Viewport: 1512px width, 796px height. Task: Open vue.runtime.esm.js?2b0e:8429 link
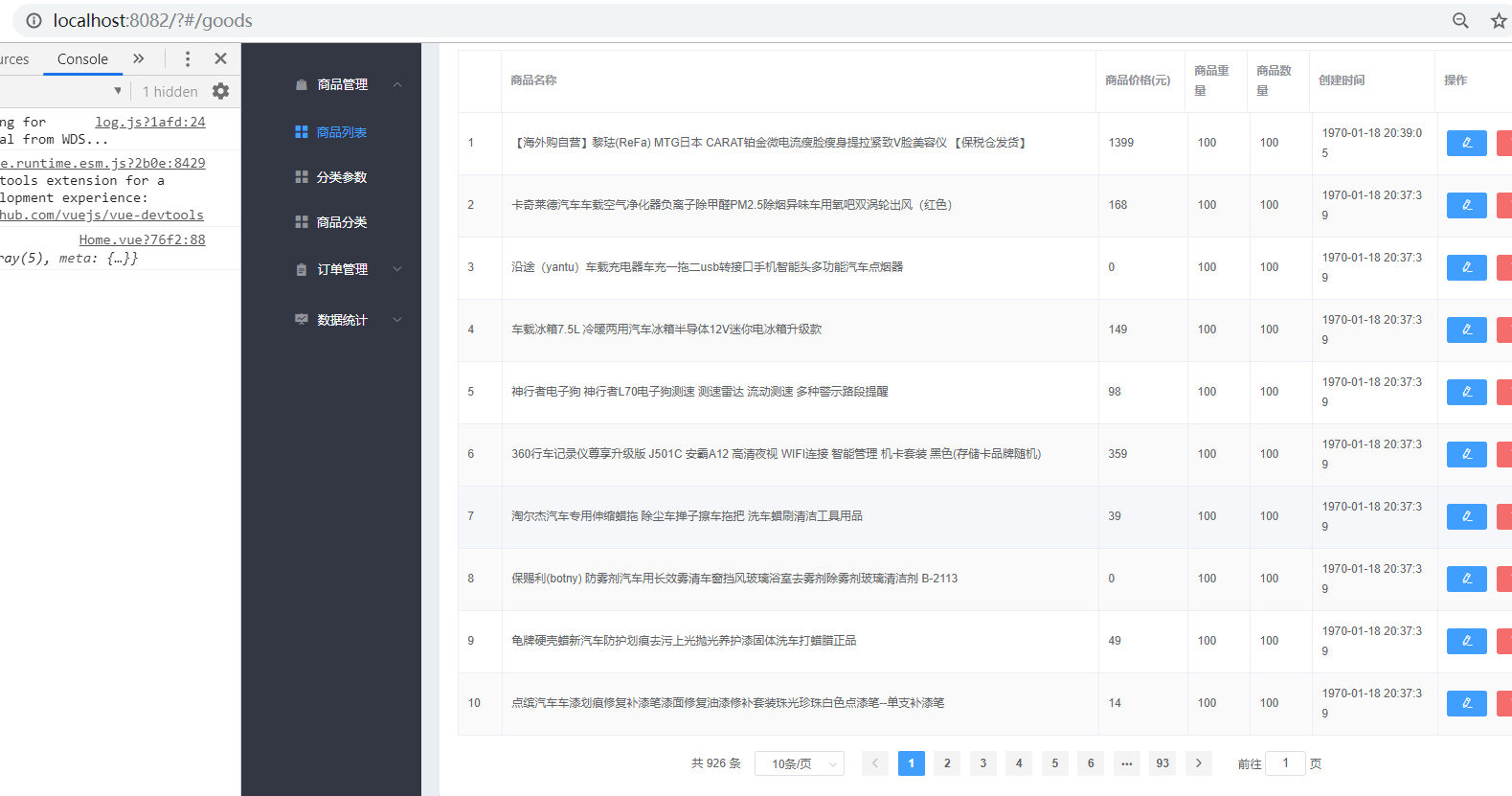click(x=102, y=164)
